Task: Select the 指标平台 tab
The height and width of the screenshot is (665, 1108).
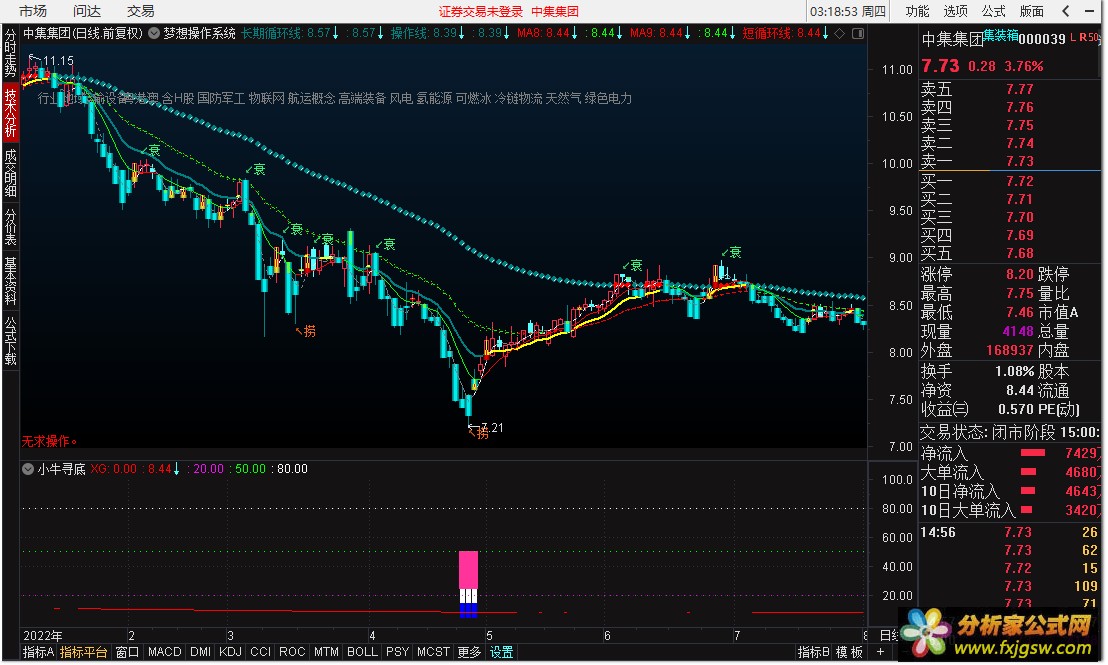Action: coord(83,652)
